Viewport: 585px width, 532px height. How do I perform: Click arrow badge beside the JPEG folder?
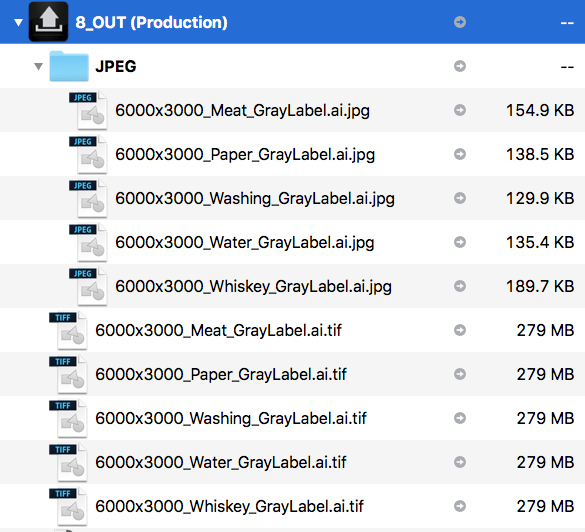pyautogui.click(x=460, y=66)
